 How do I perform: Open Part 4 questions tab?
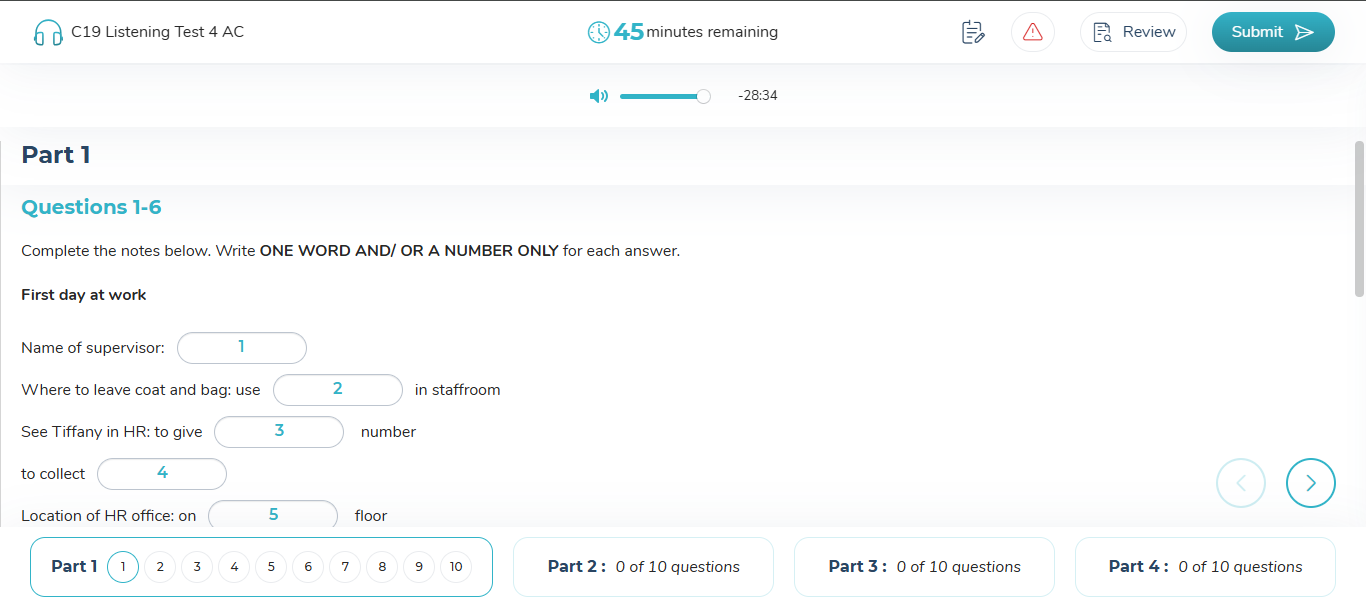(x=1205, y=567)
